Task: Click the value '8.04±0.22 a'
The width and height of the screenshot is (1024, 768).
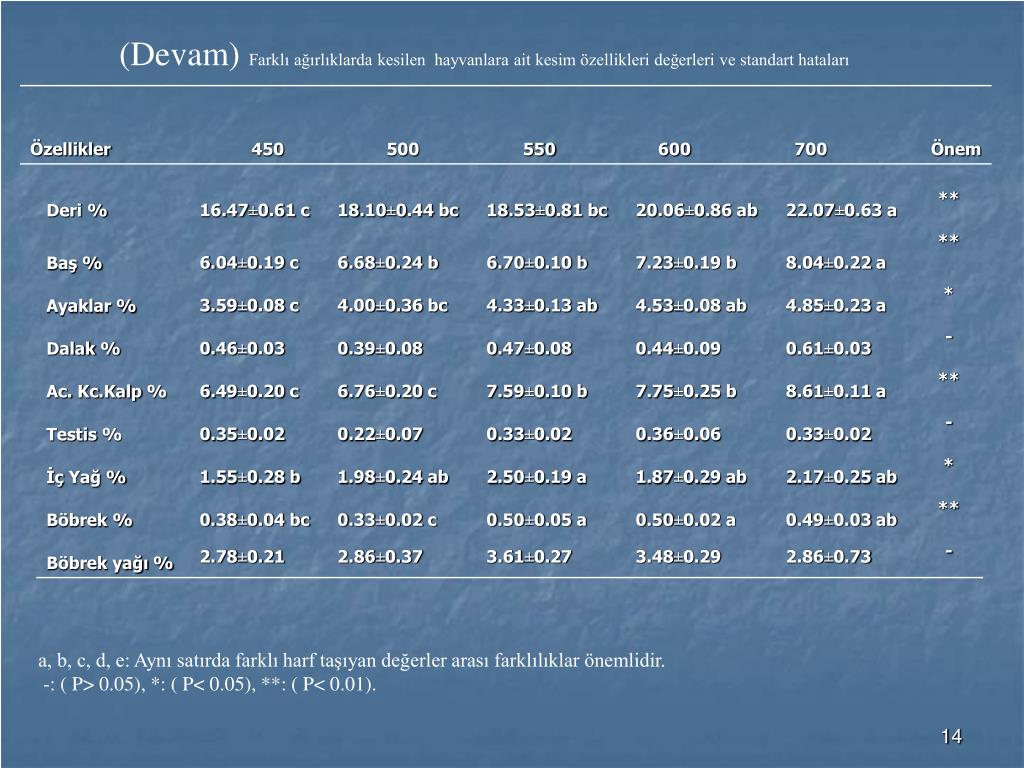Action: pyautogui.click(x=836, y=263)
